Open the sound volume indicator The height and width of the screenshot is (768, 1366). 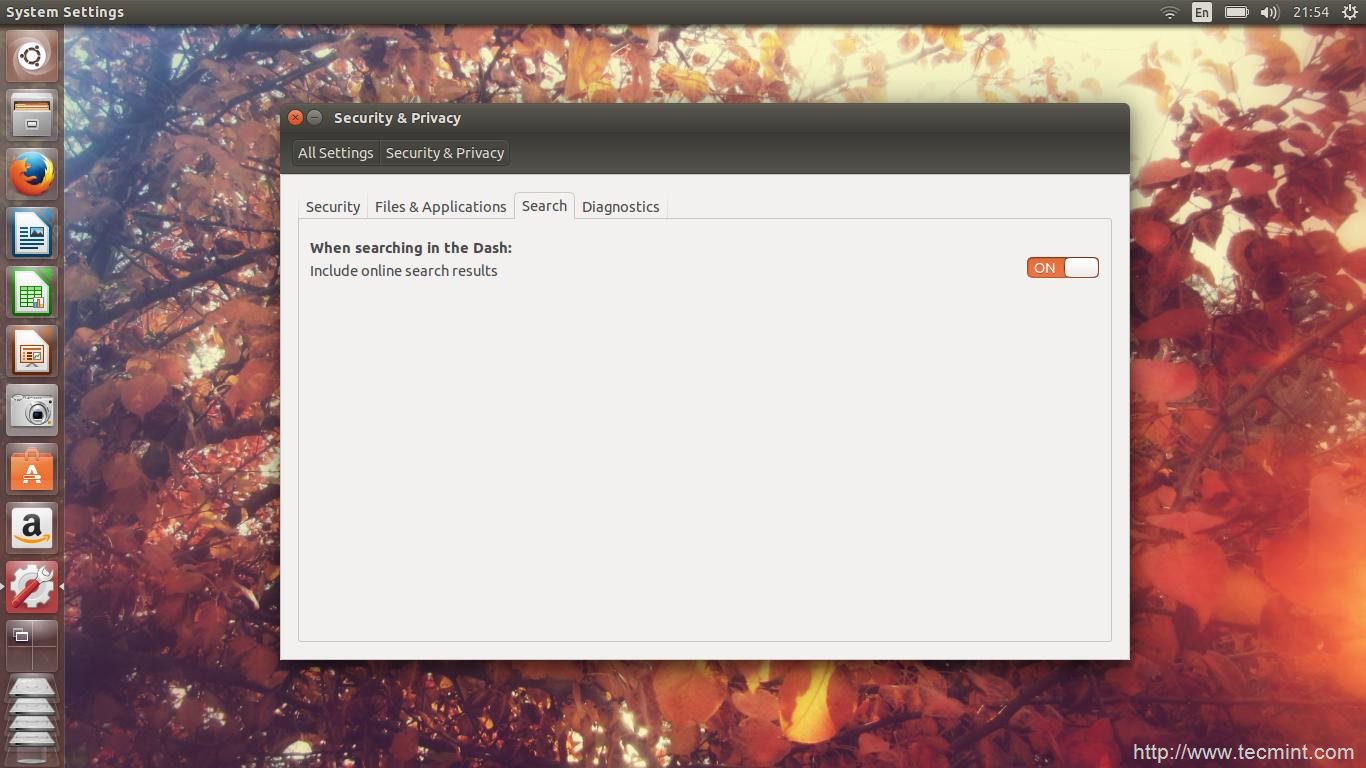point(1270,12)
